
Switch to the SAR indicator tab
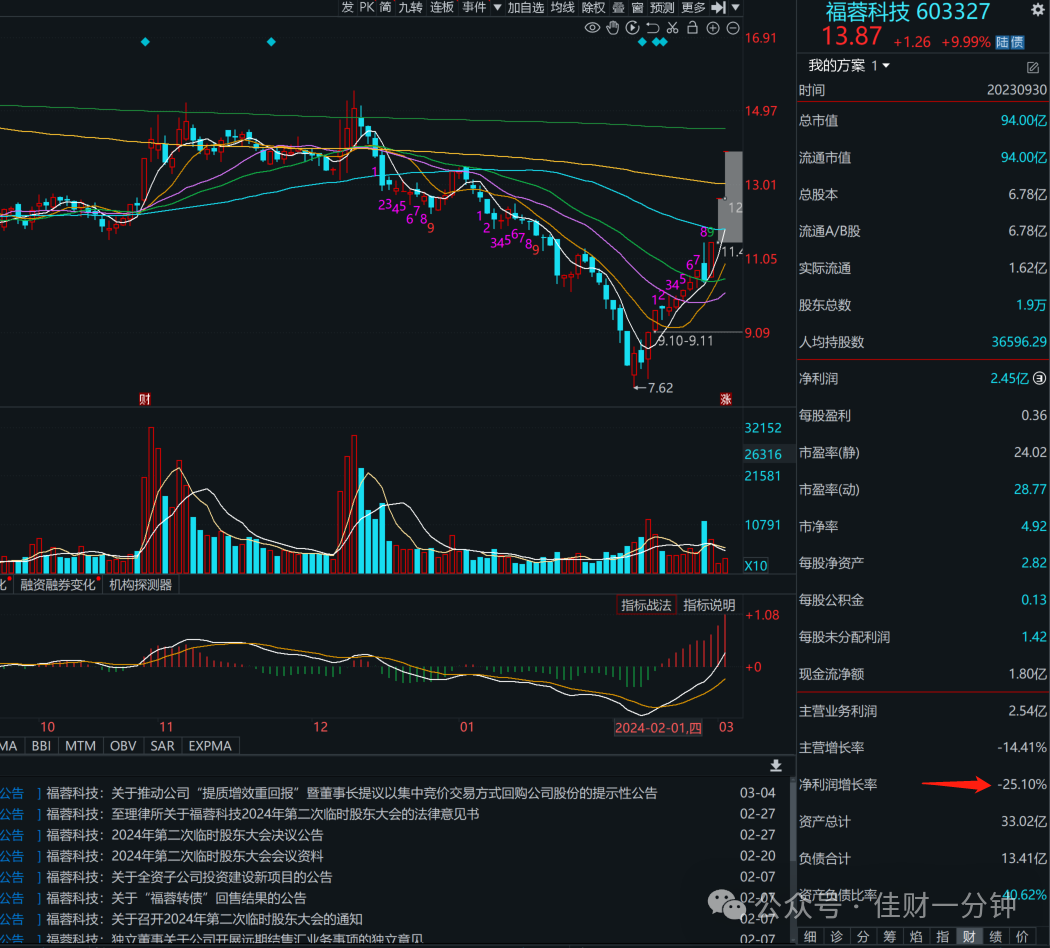point(162,746)
